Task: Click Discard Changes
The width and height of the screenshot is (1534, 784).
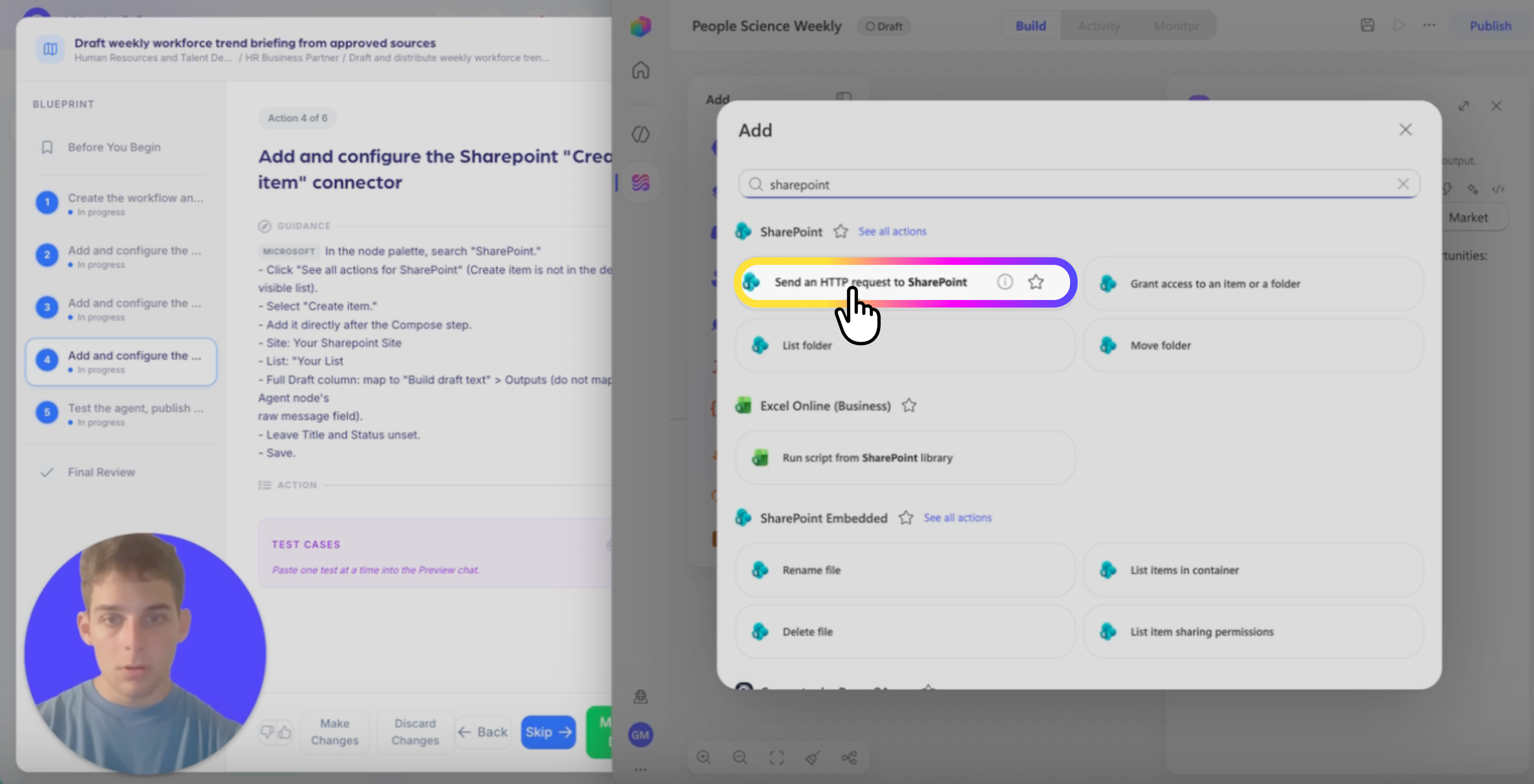Action: click(415, 732)
